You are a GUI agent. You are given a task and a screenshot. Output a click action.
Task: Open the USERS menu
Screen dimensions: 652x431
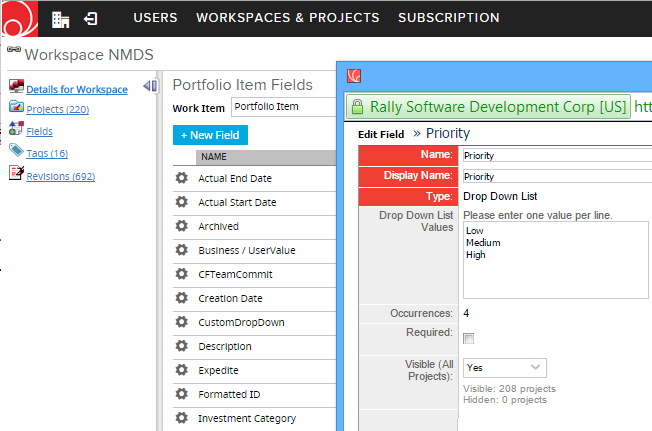[x=155, y=18]
